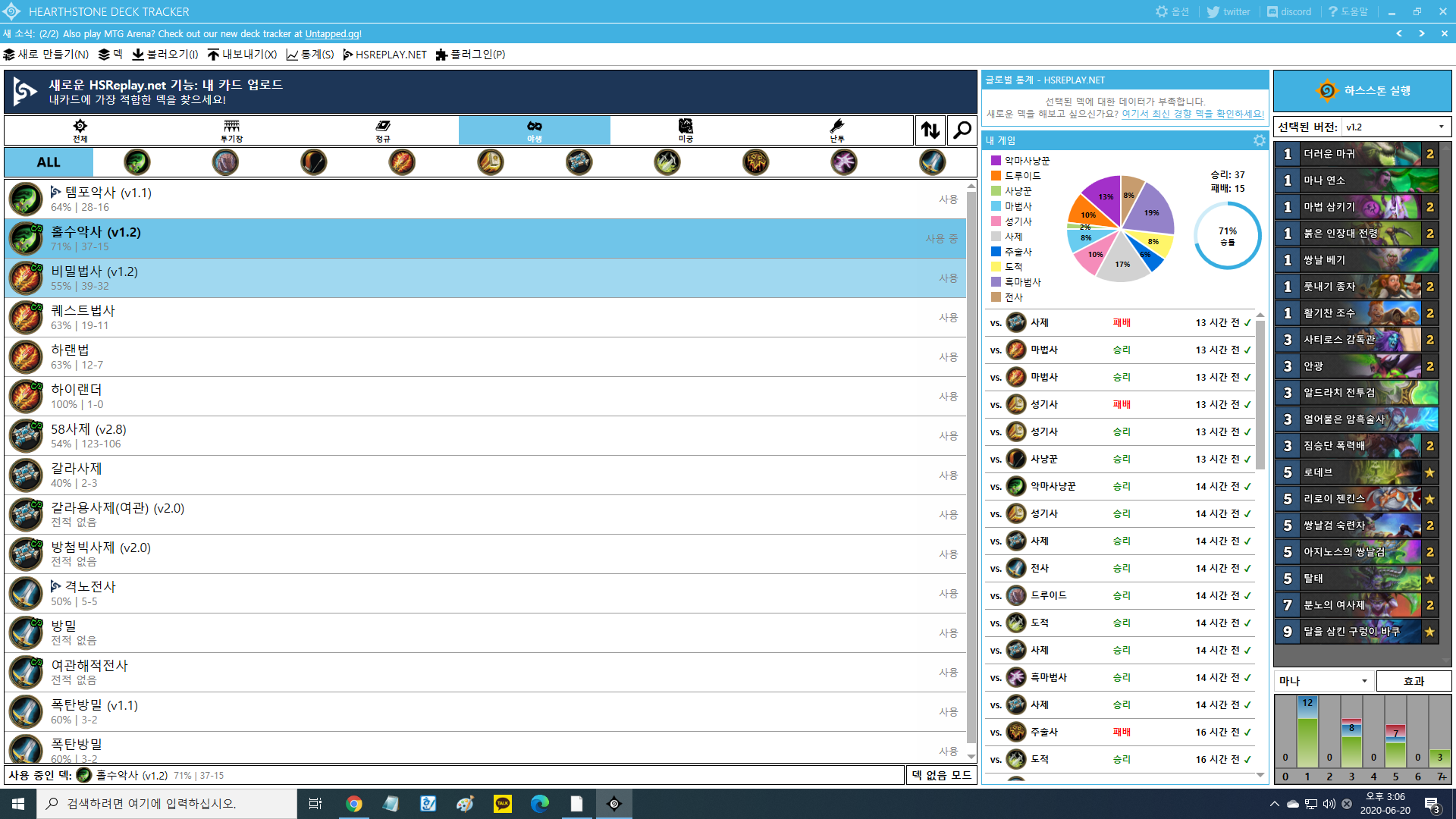Filter decks by Shaman class icon
This screenshot has width=1456, height=819.
click(755, 162)
